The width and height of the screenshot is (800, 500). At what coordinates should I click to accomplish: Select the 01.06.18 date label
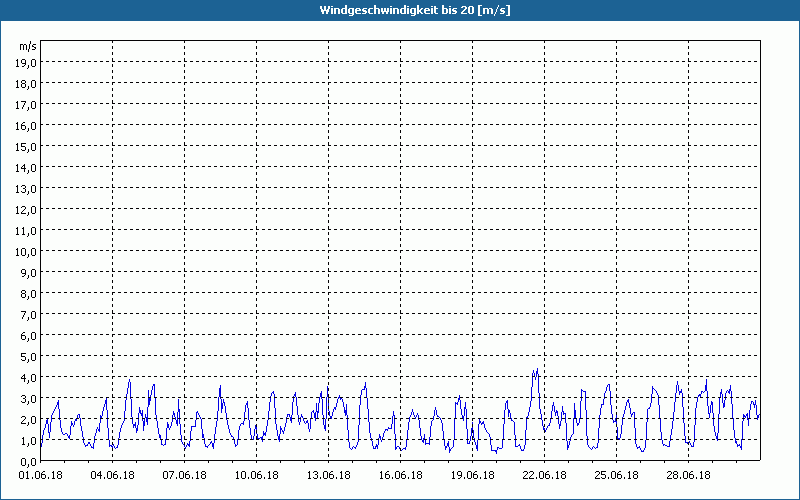click(41, 475)
